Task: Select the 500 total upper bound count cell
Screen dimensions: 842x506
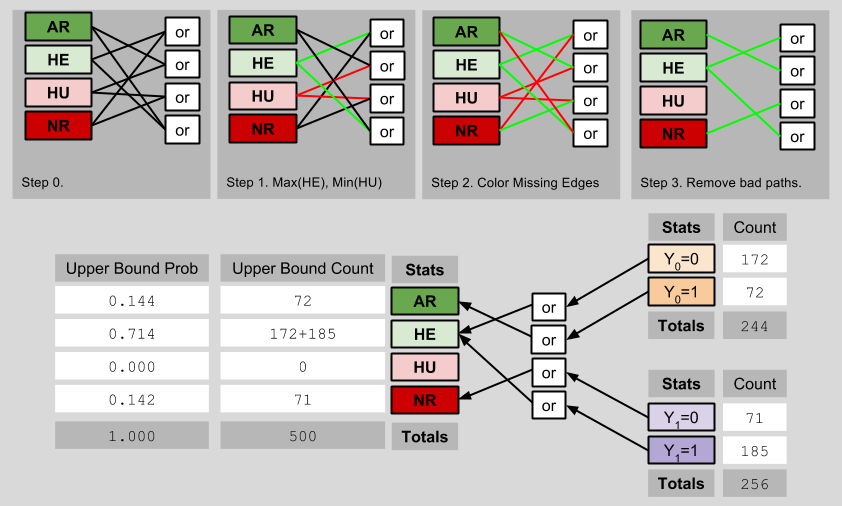Action: [302, 436]
